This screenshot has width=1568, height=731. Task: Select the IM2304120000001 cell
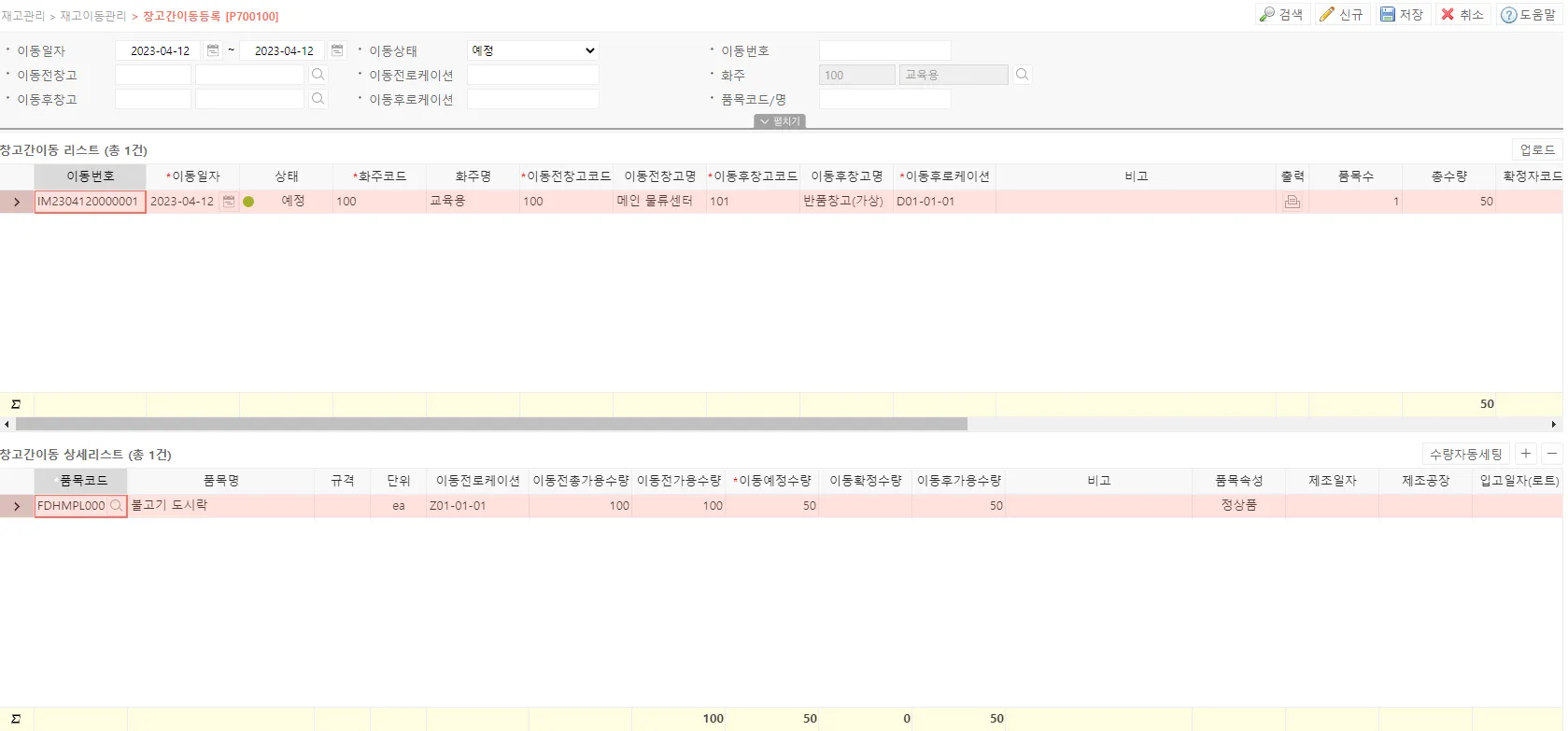click(90, 202)
